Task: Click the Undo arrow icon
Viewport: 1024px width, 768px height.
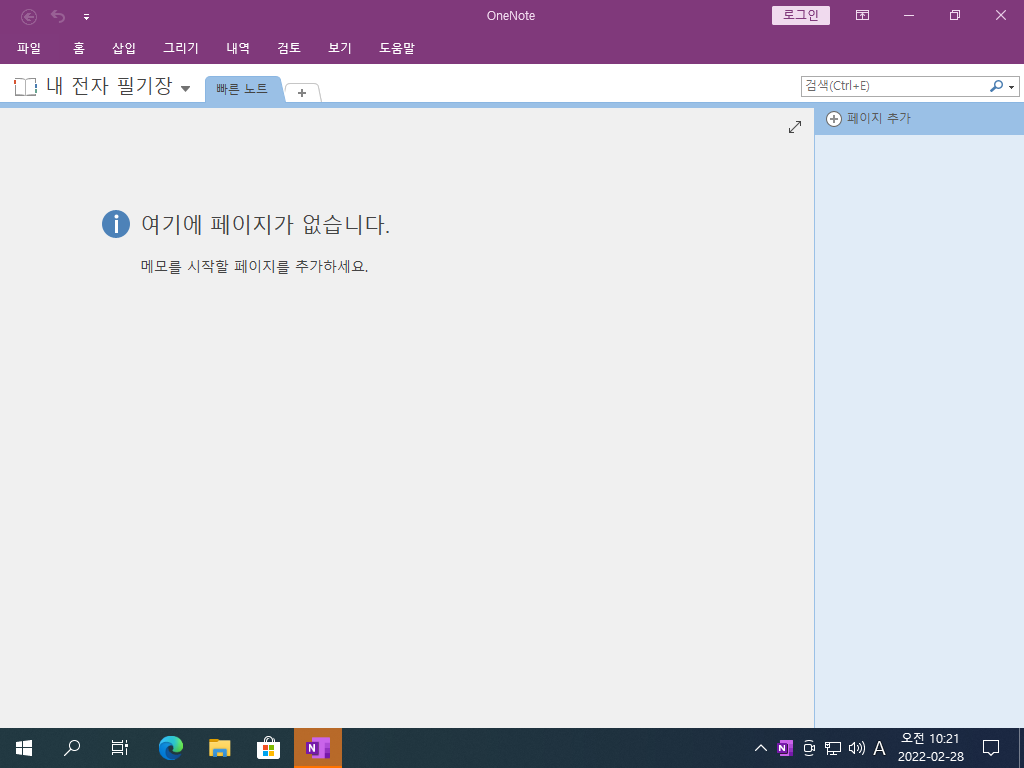Action: pos(58,16)
